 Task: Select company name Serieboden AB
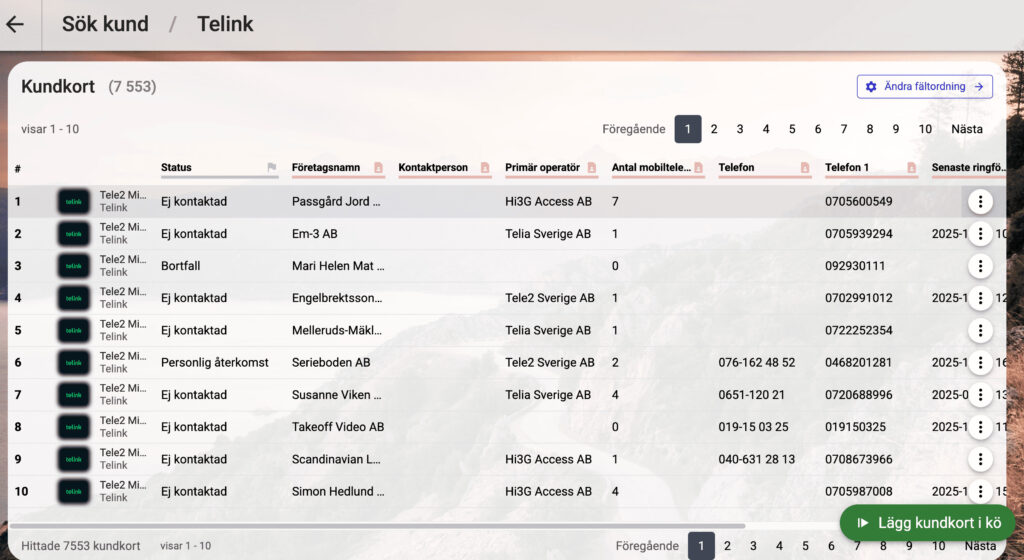(x=331, y=362)
